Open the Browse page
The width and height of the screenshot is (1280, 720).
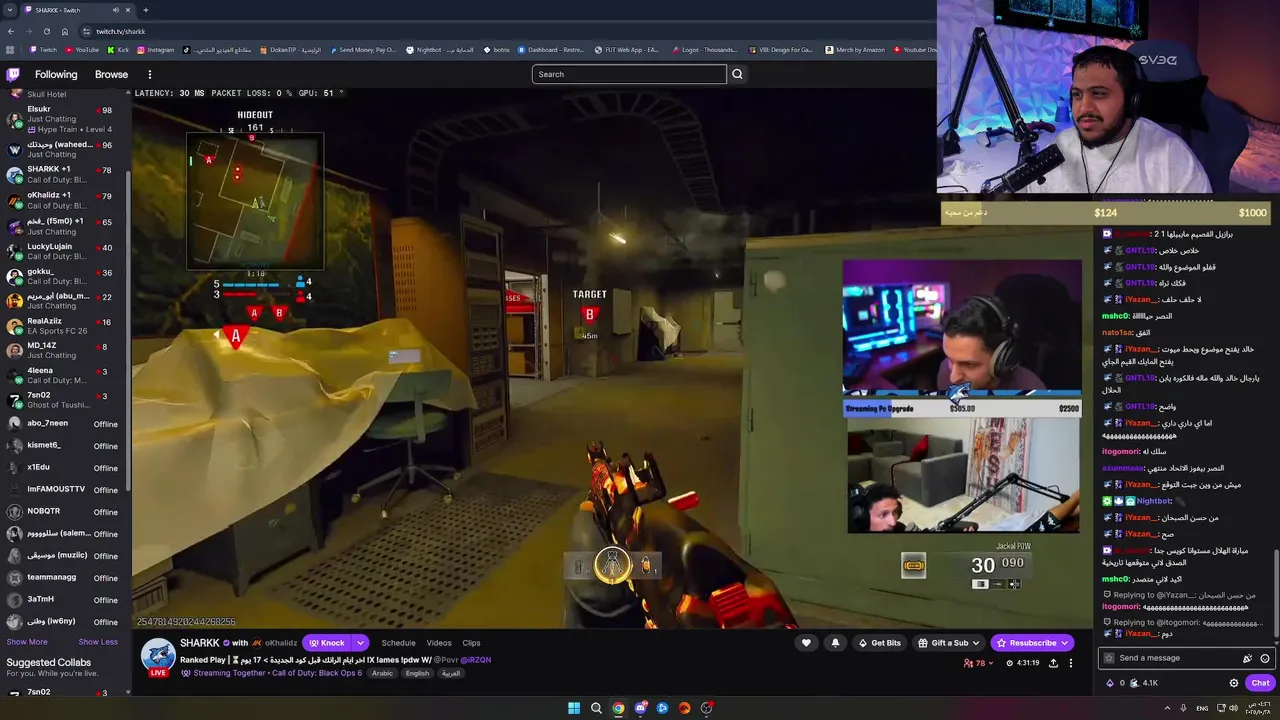point(111,74)
